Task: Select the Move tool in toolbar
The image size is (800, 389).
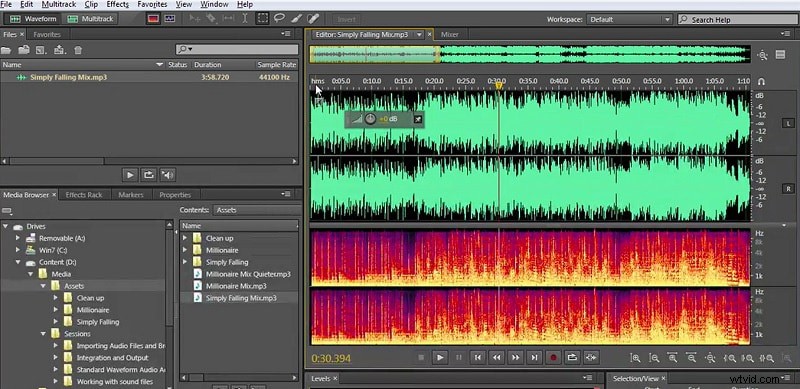Action: (x=194, y=19)
